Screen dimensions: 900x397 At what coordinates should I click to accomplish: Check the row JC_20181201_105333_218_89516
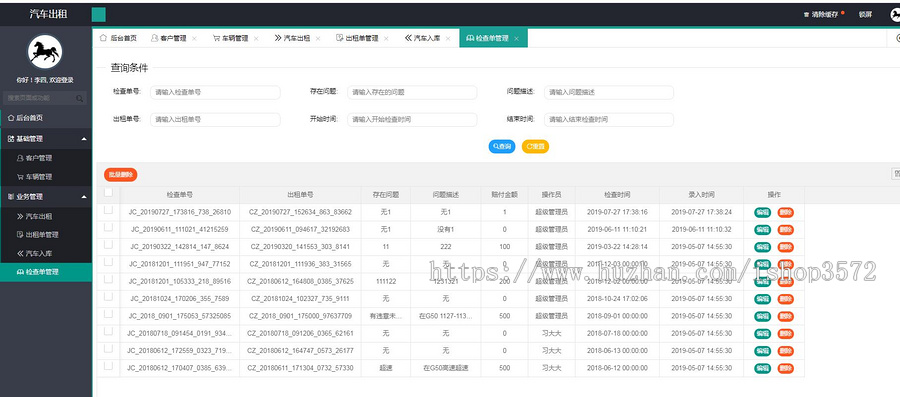coord(108,279)
